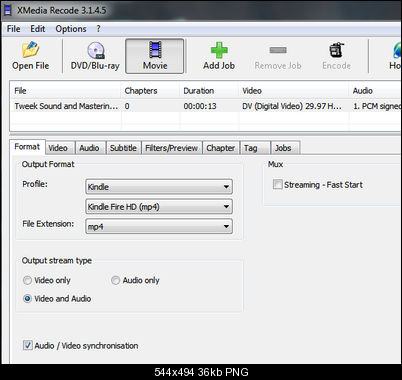Screen dimensions: 402x380
Task: Click the XMedia Recode title bar icon
Action: click(x=7, y=10)
